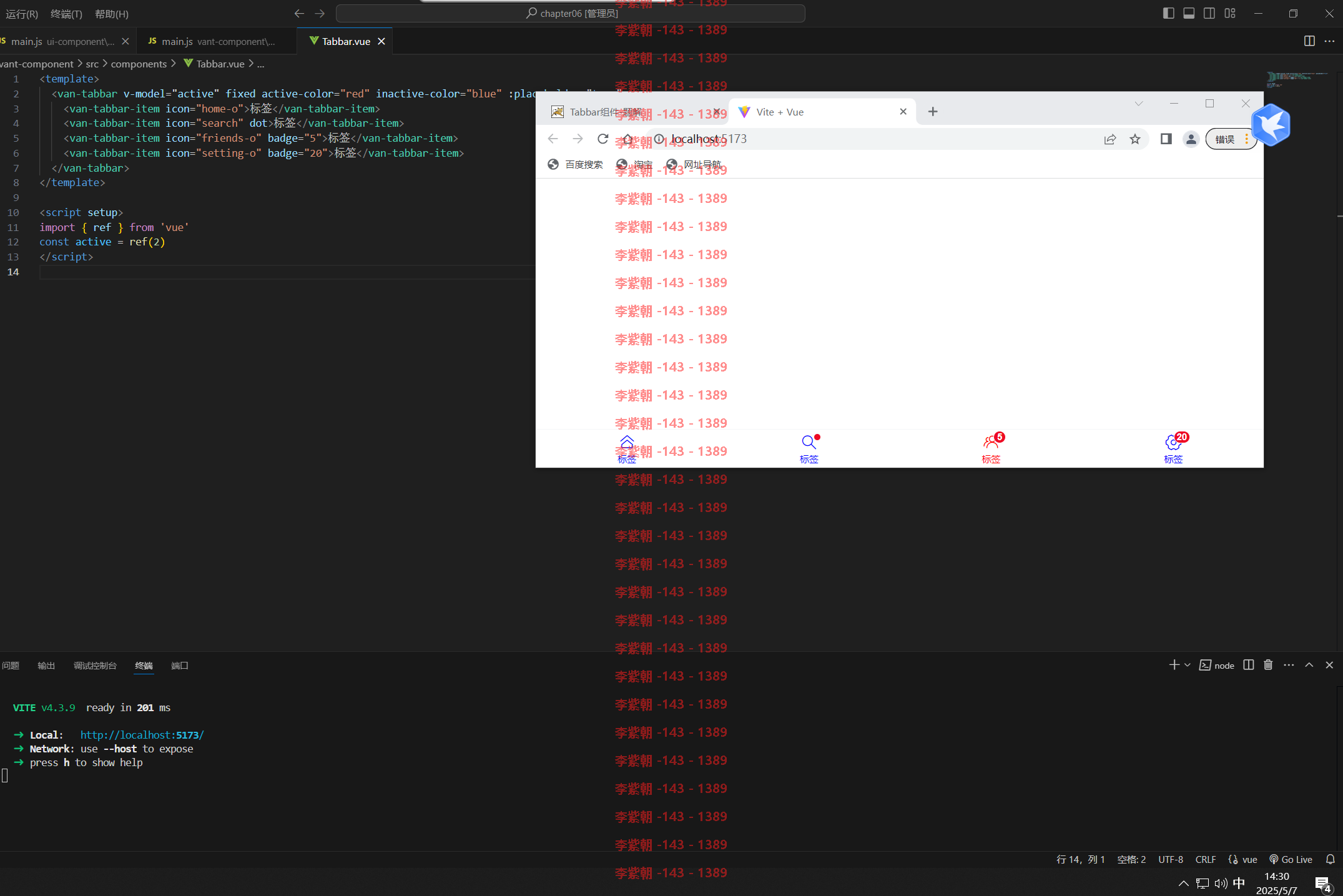This screenshot has width=1343, height=896.
Task: Open 百度搜索 bookmark
Action: [575, 164]
